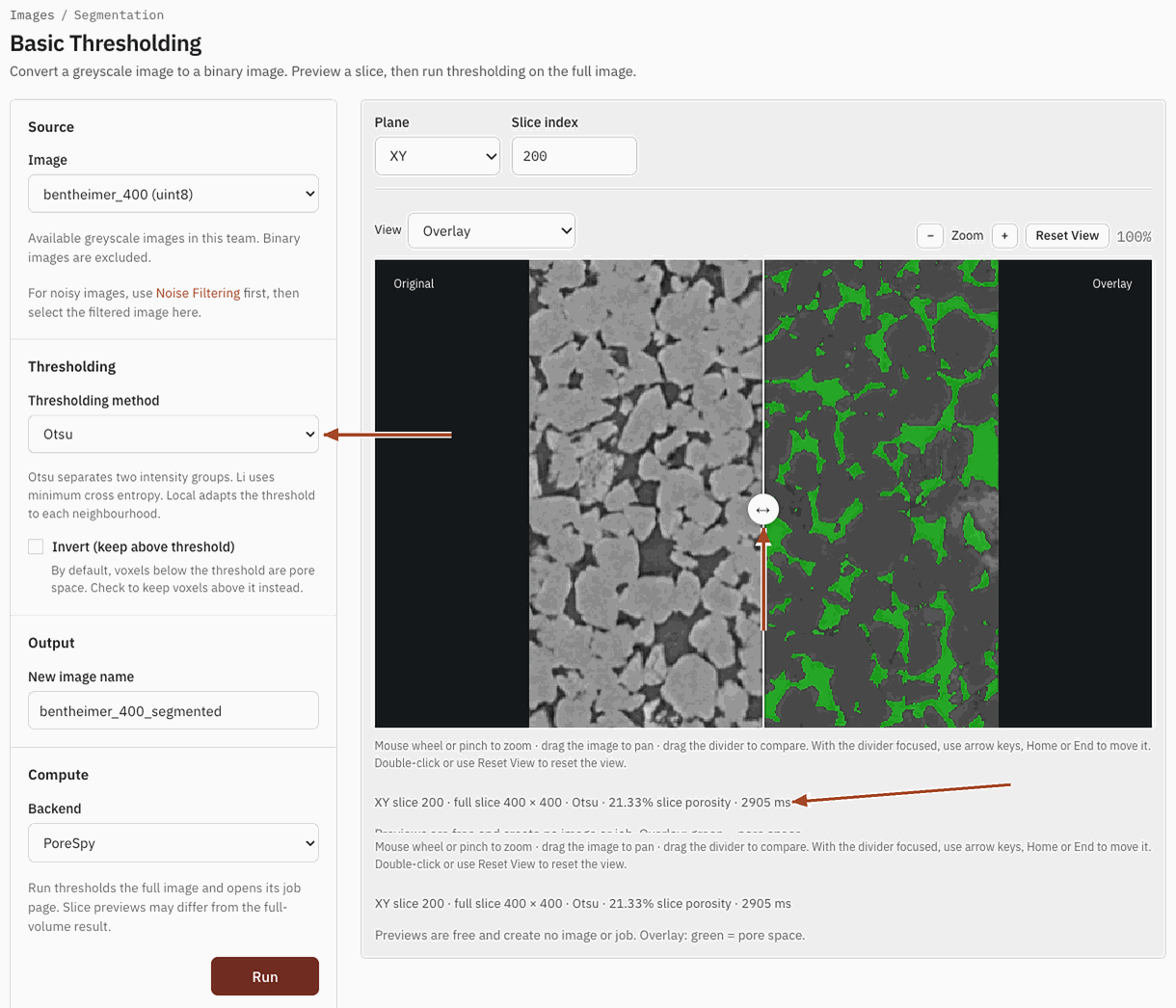Enable Invert (keep above threshold) checkbox
Viewport: 1176px width, 1008px height.
click(36, 546)
